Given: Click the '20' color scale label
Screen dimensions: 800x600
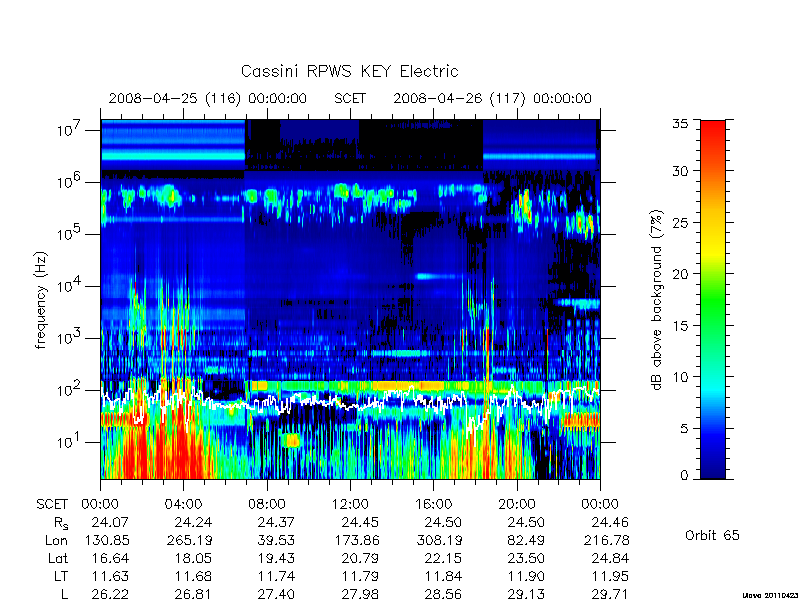Looking at the screenshot, I should click(x=680, y=274).
